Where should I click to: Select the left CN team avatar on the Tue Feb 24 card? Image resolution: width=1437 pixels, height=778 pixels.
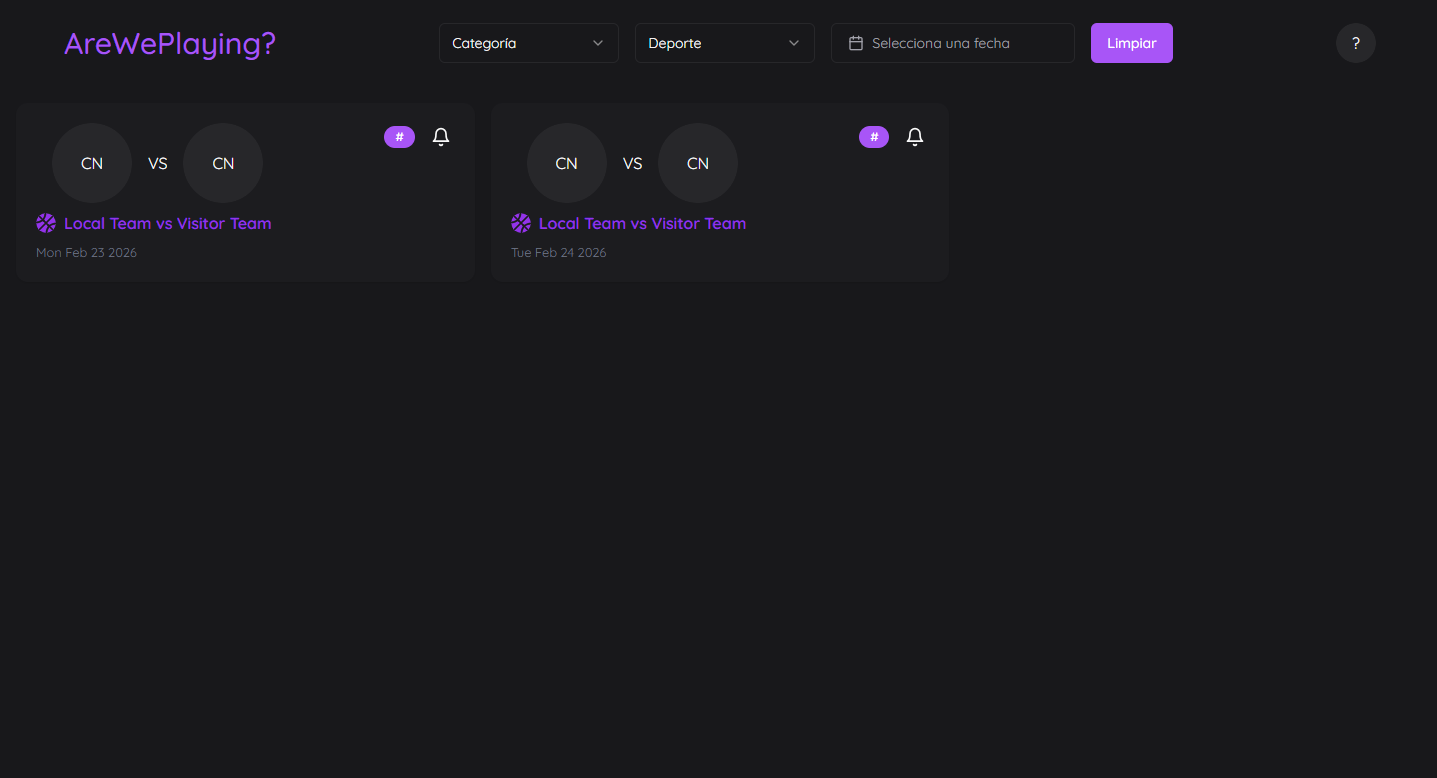coord(567,163)
